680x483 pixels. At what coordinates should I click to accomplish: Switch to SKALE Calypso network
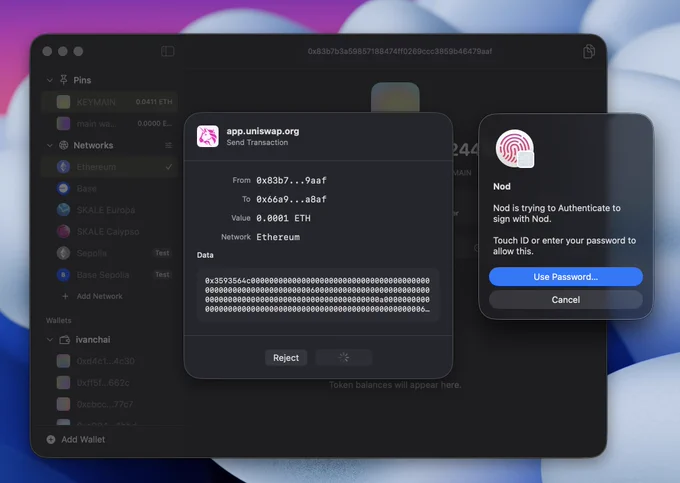click(x=110, y=232)
